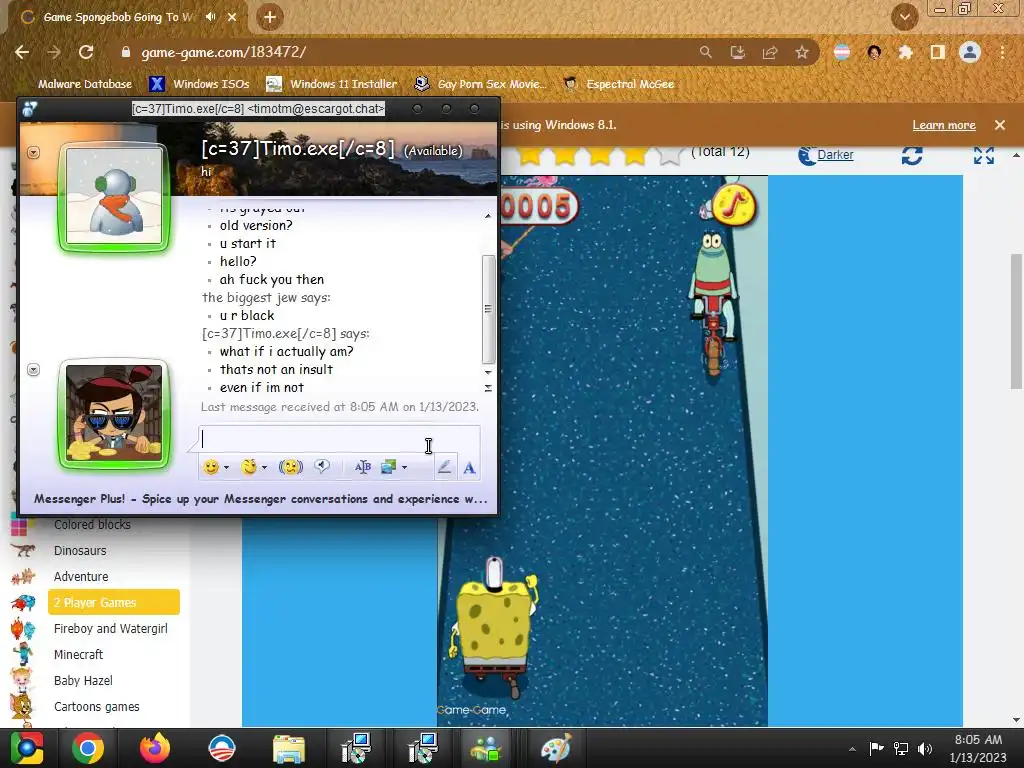Open the Fireboy and Watergirl category
This screenshot has width=1024, height=768.
[110, 628]
